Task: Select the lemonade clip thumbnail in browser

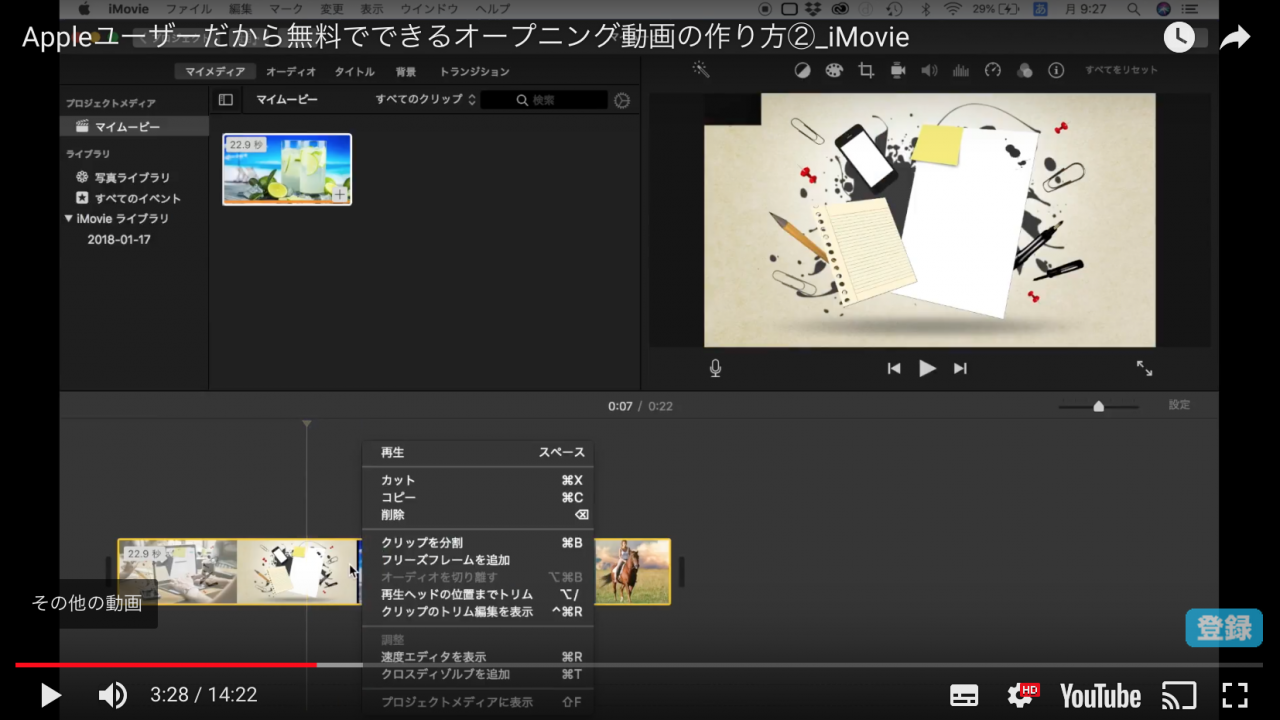Action: 287,169
